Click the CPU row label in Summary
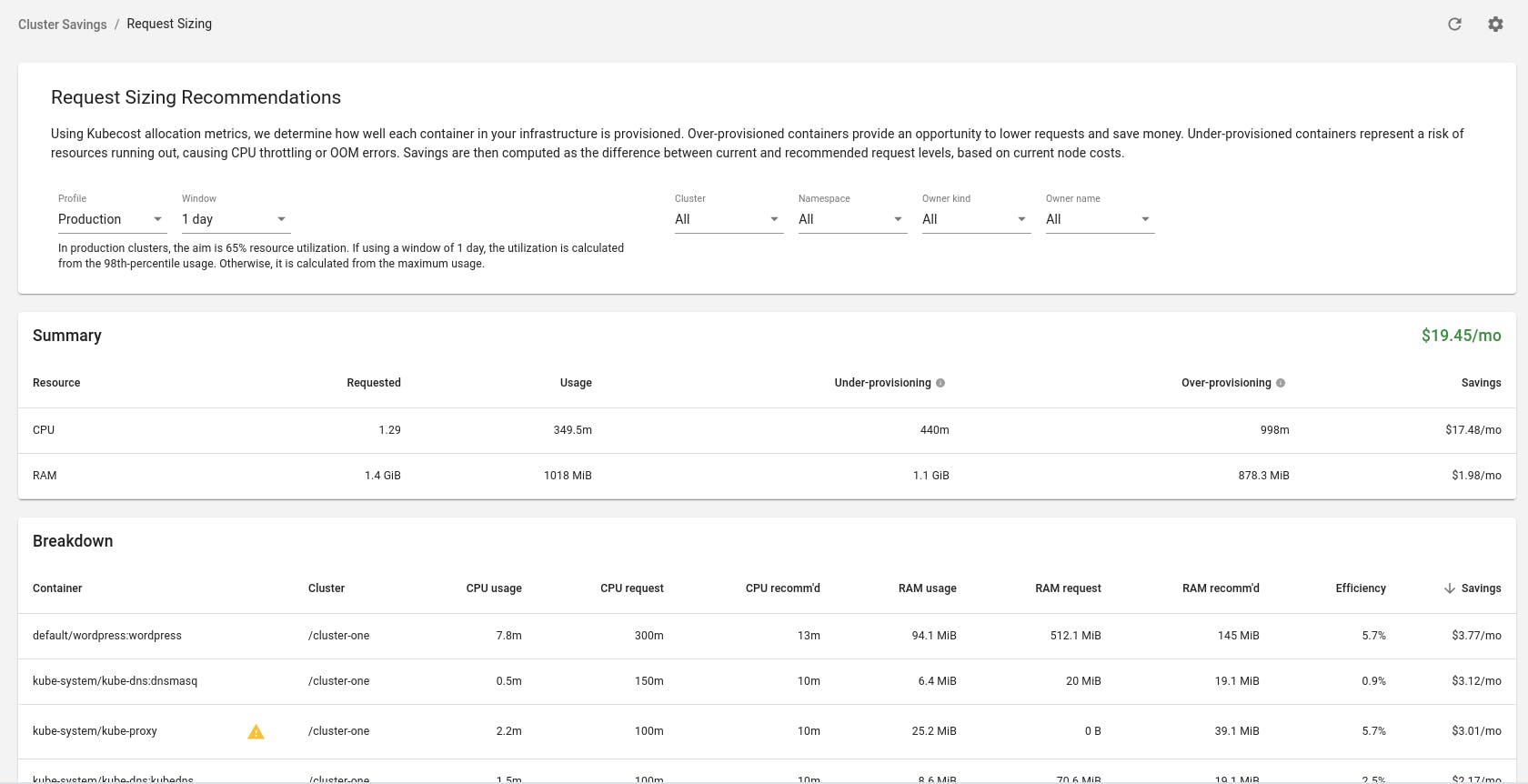 coord(44,430)
